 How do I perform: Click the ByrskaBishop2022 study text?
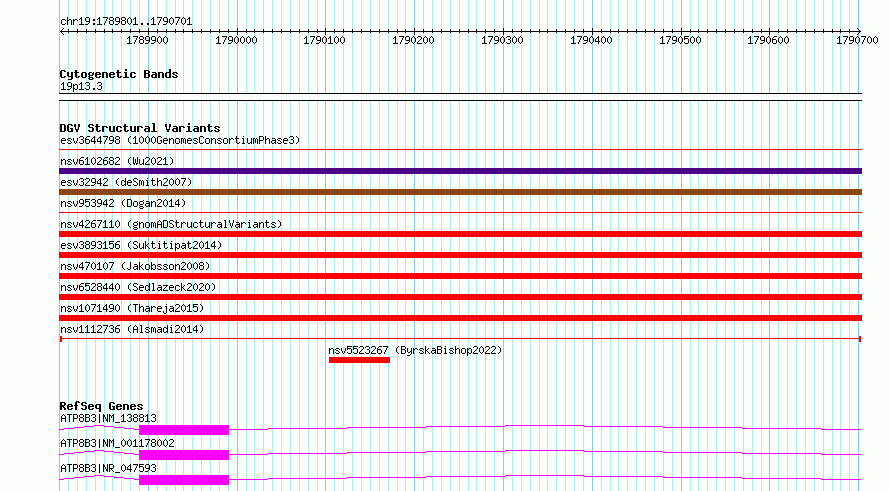(x=448, y=350)
